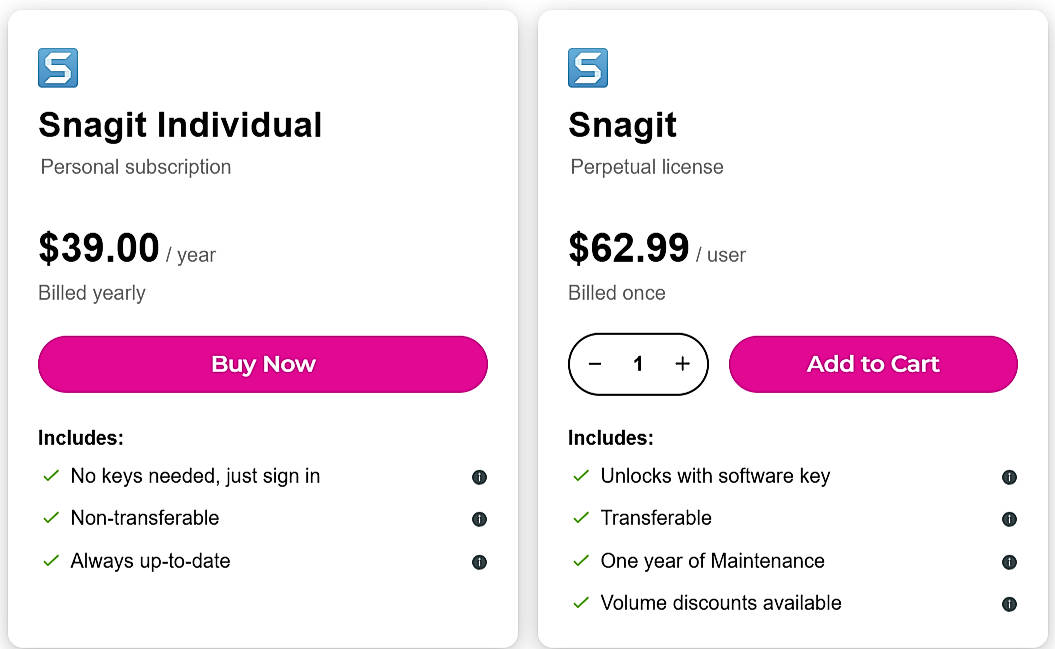This screenshot has width=1055, height=649.
Task: Click the green checkmark beside 'Transferable'
Action: pos(580,518)
